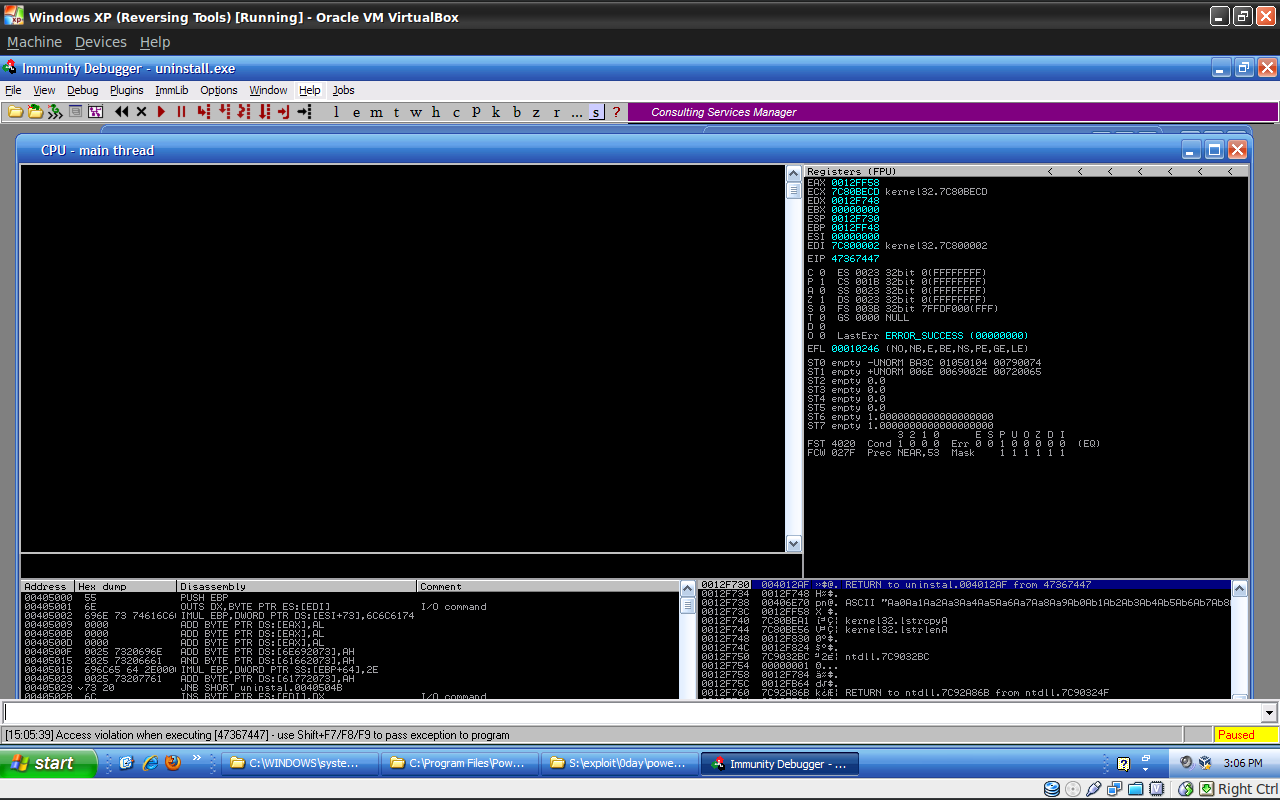Click the command input field at bottom
Image resolution: width=1280 pixels, height=800 pixels.
click(632, 713)
